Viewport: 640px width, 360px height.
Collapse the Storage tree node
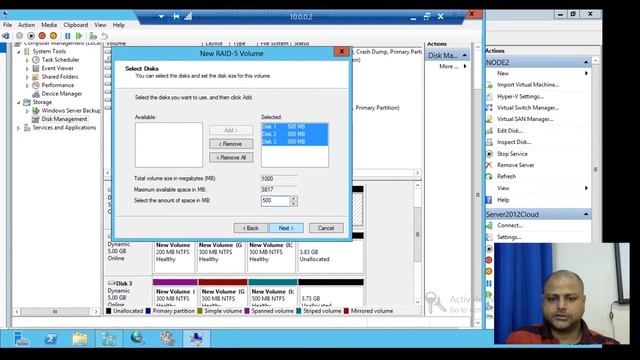(x=18, y=102)
